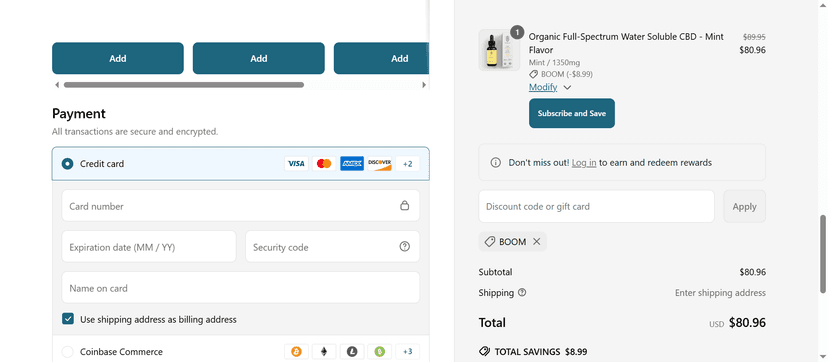Select Coinbase Commerce payment method
The width and height of the screenshot is (828, 362).
pos(68,351)
